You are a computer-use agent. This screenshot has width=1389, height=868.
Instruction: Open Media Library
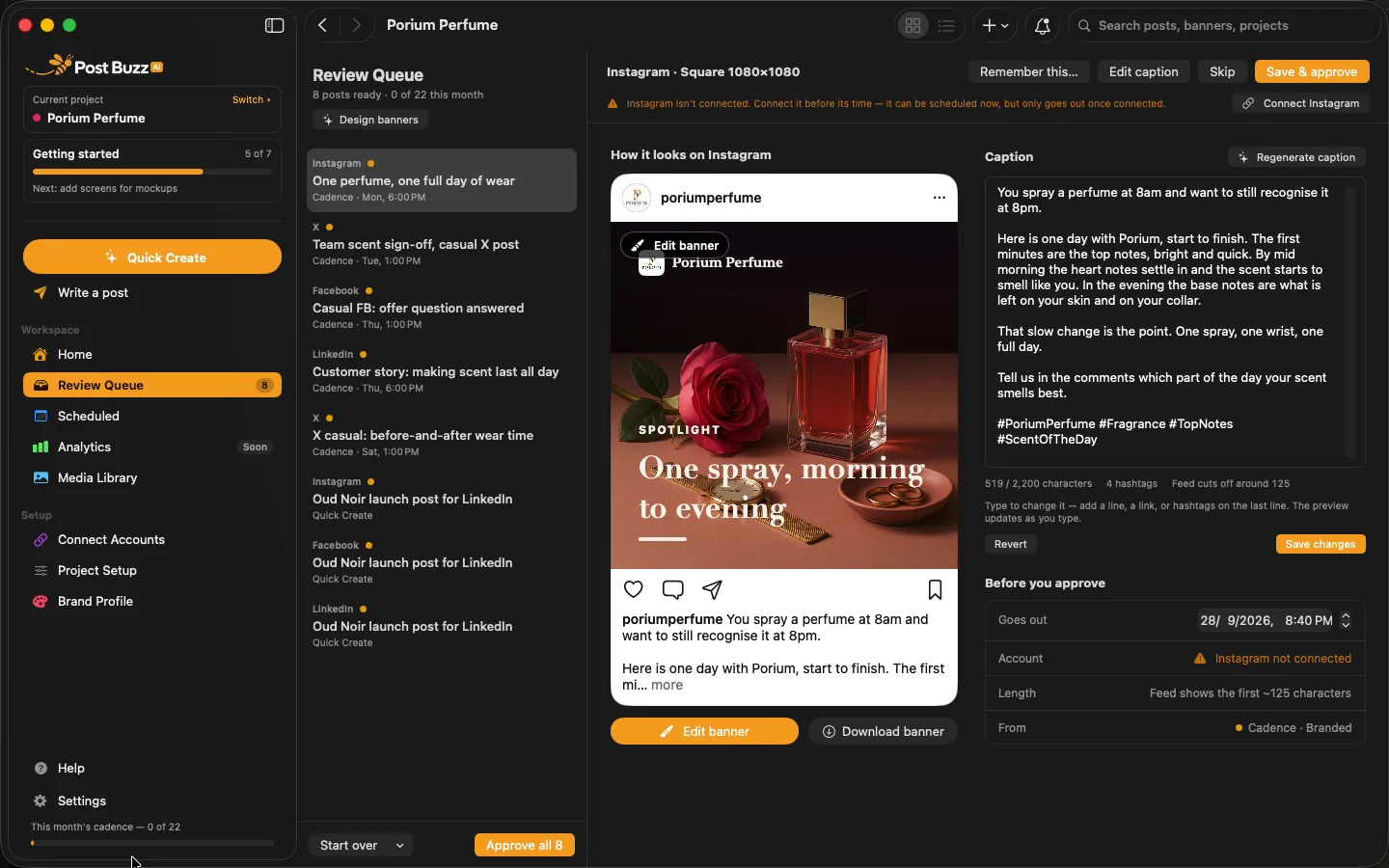click(152, 478)
